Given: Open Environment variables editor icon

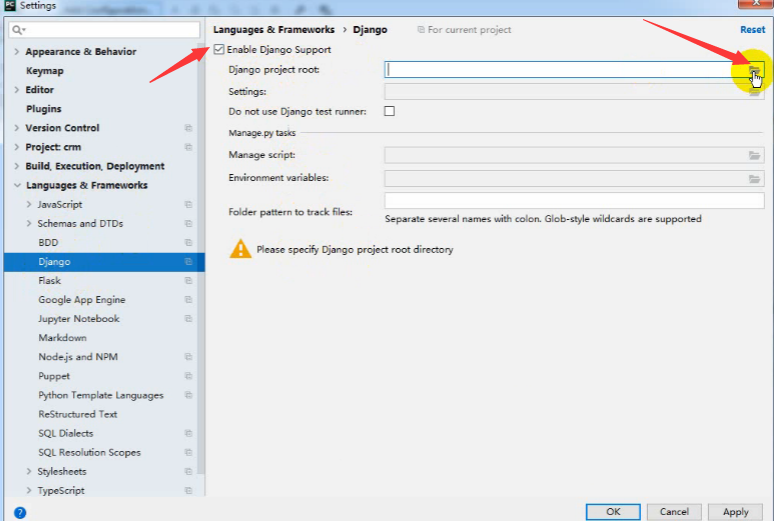Looking at the screenshot, I should (754, 179).
